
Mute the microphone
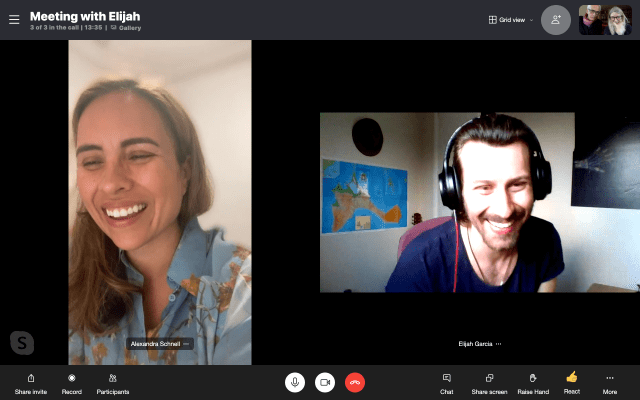295,382
